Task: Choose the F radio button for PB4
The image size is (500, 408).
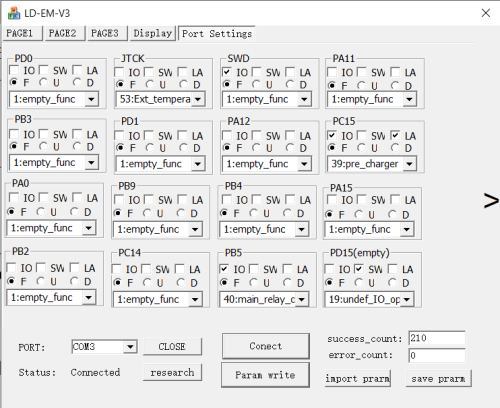Action: pos(224,213)
